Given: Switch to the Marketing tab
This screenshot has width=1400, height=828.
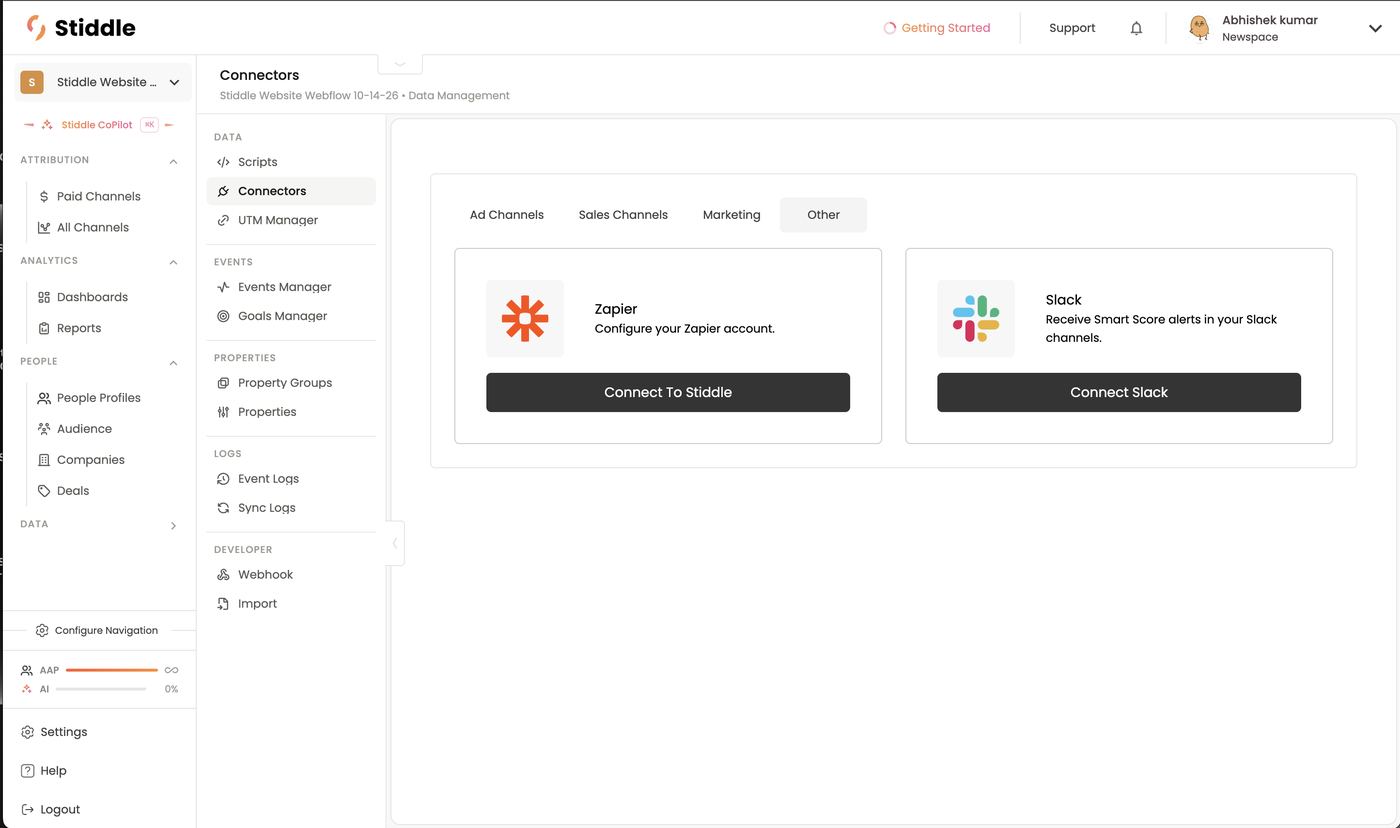Looking at the screenshot, I should pyautogui.click(x=731, y=215).
